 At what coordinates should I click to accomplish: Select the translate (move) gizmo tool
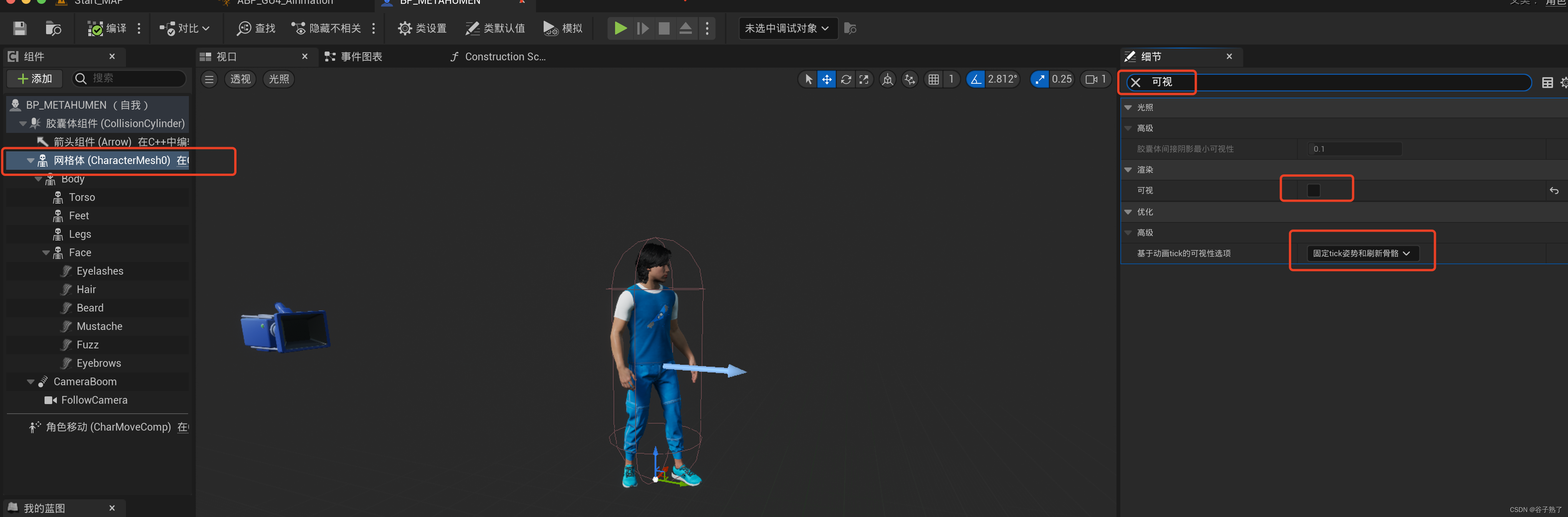click(x=827, y=79)
